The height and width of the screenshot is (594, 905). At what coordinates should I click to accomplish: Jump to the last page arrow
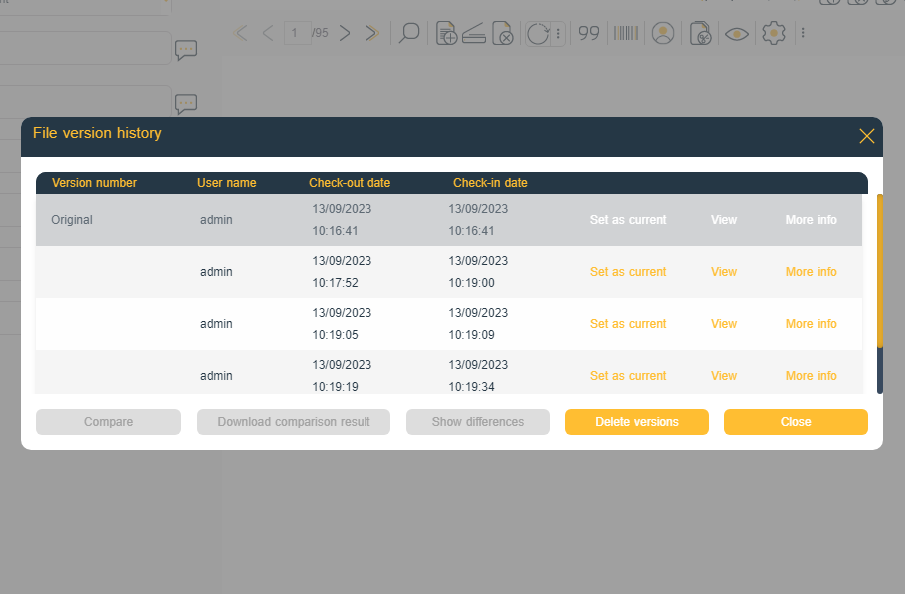[372, 33]
